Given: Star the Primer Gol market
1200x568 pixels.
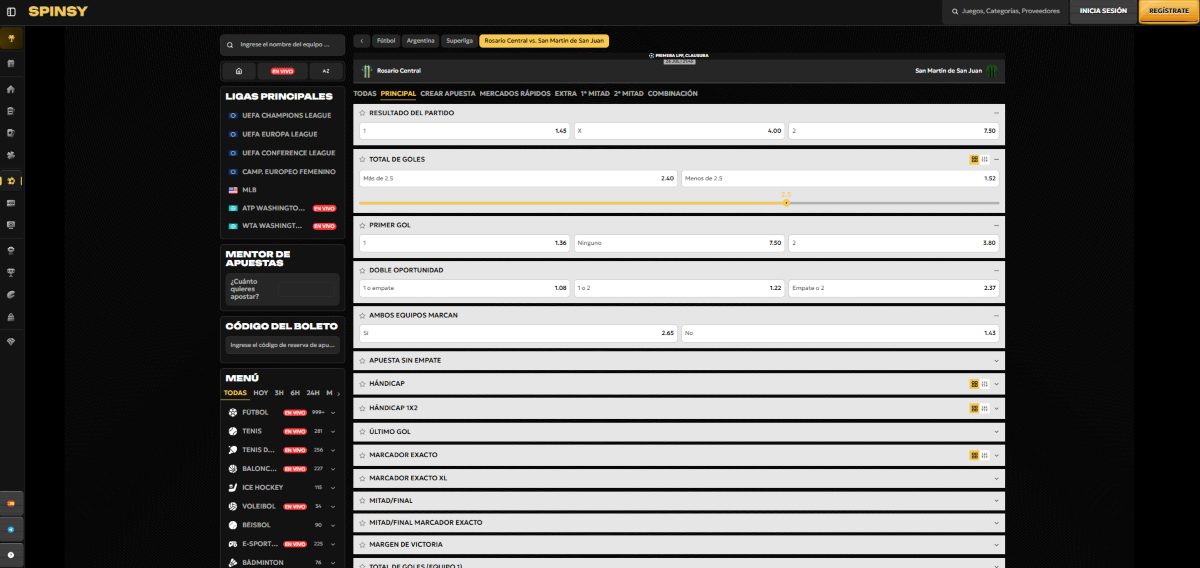Looking at the screenshot, I should click(x=363, y=225).
